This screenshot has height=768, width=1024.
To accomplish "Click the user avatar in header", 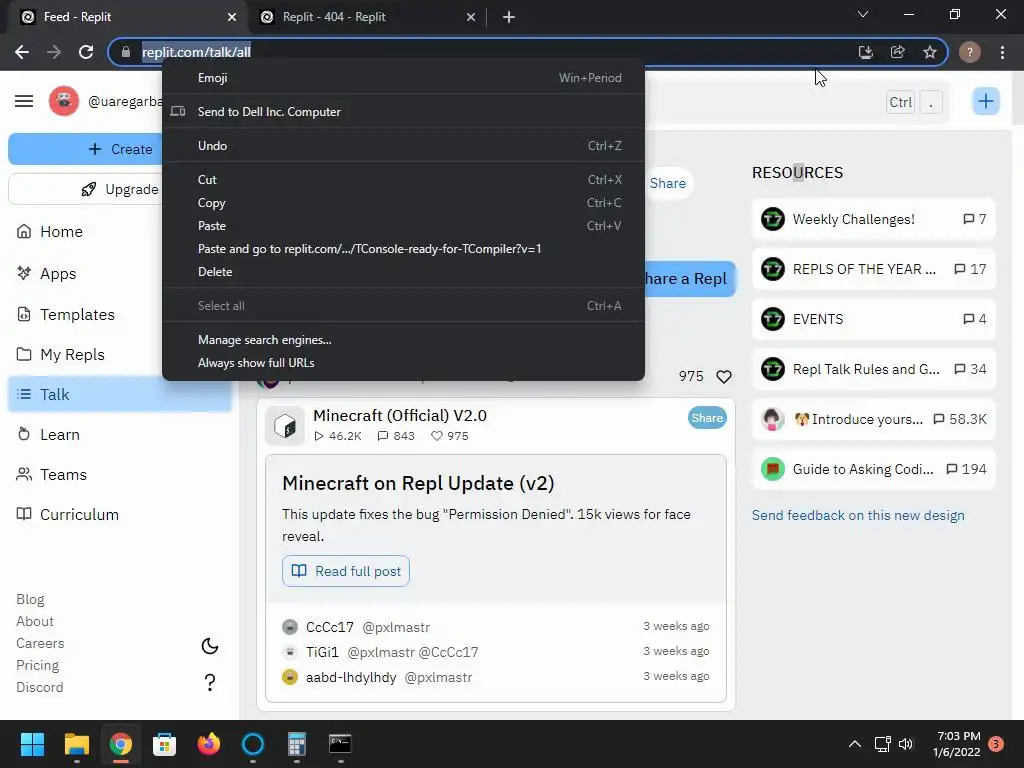I will [x=64, y=101].
